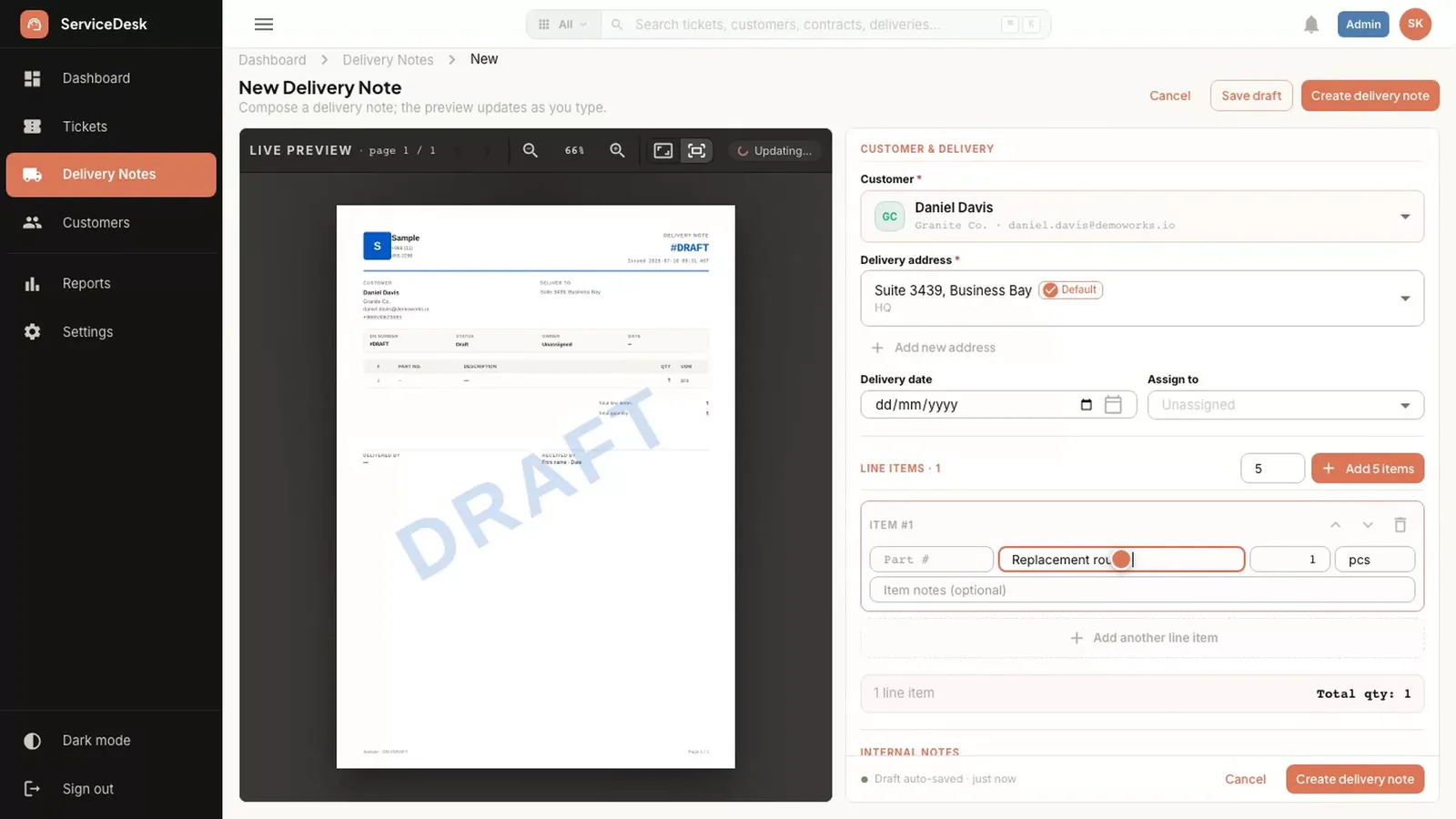Screen dimensions: 1456x819
Task: Open the SK user avatar menu
Action: [1415, 24]
